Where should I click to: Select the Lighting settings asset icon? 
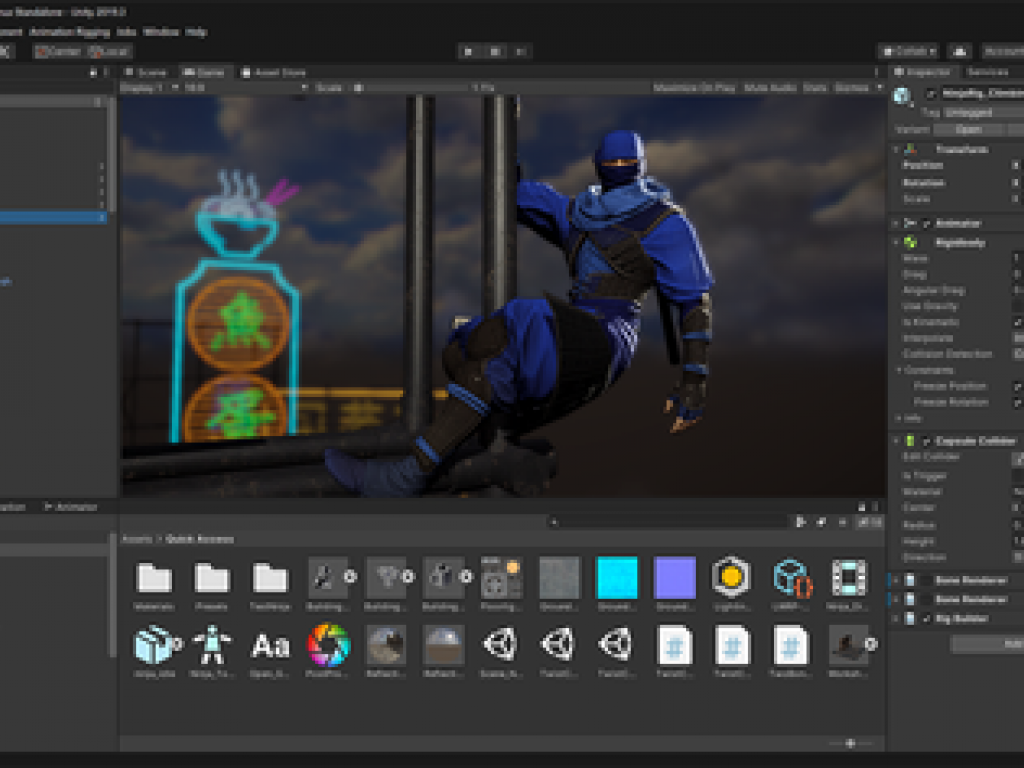(x=731, y=577)
